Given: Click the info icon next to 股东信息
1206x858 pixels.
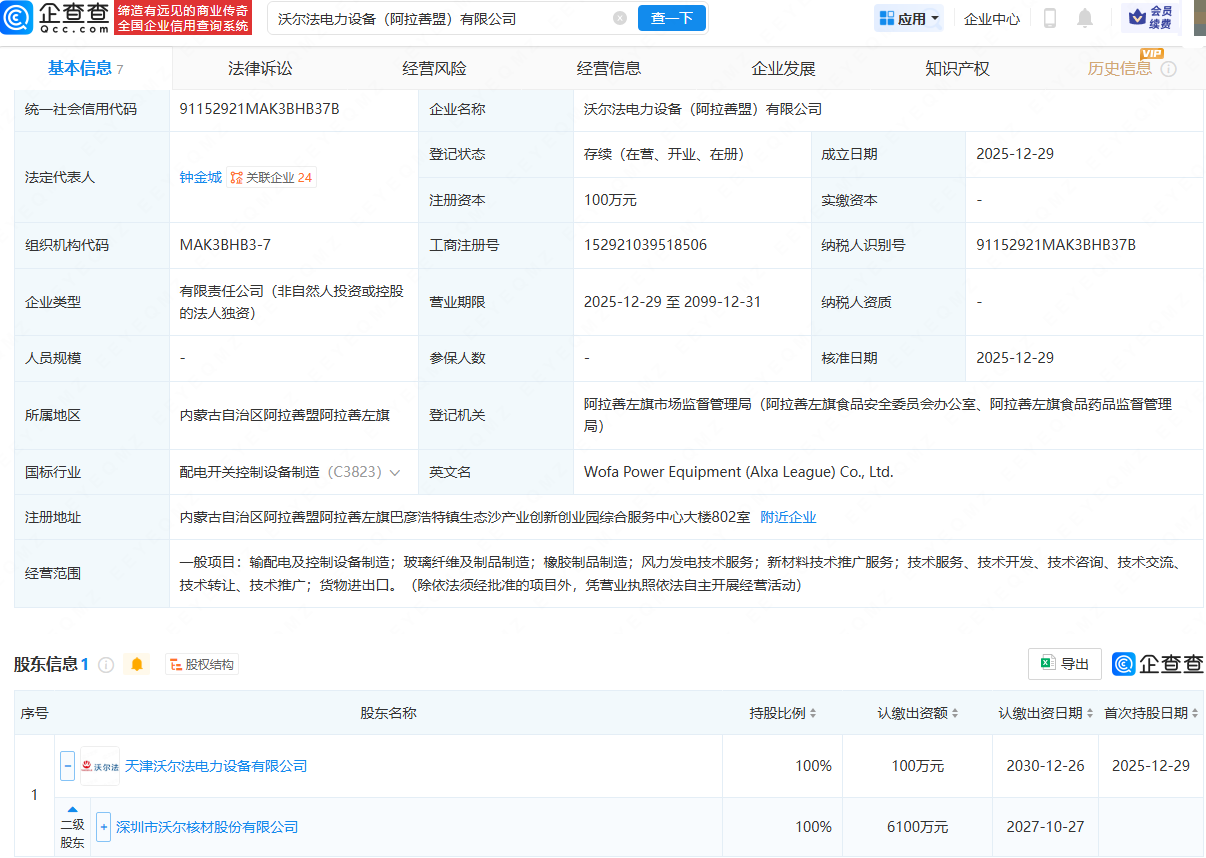Looking at the screenshot, I should pyautogui.click(x=106, y=664).
